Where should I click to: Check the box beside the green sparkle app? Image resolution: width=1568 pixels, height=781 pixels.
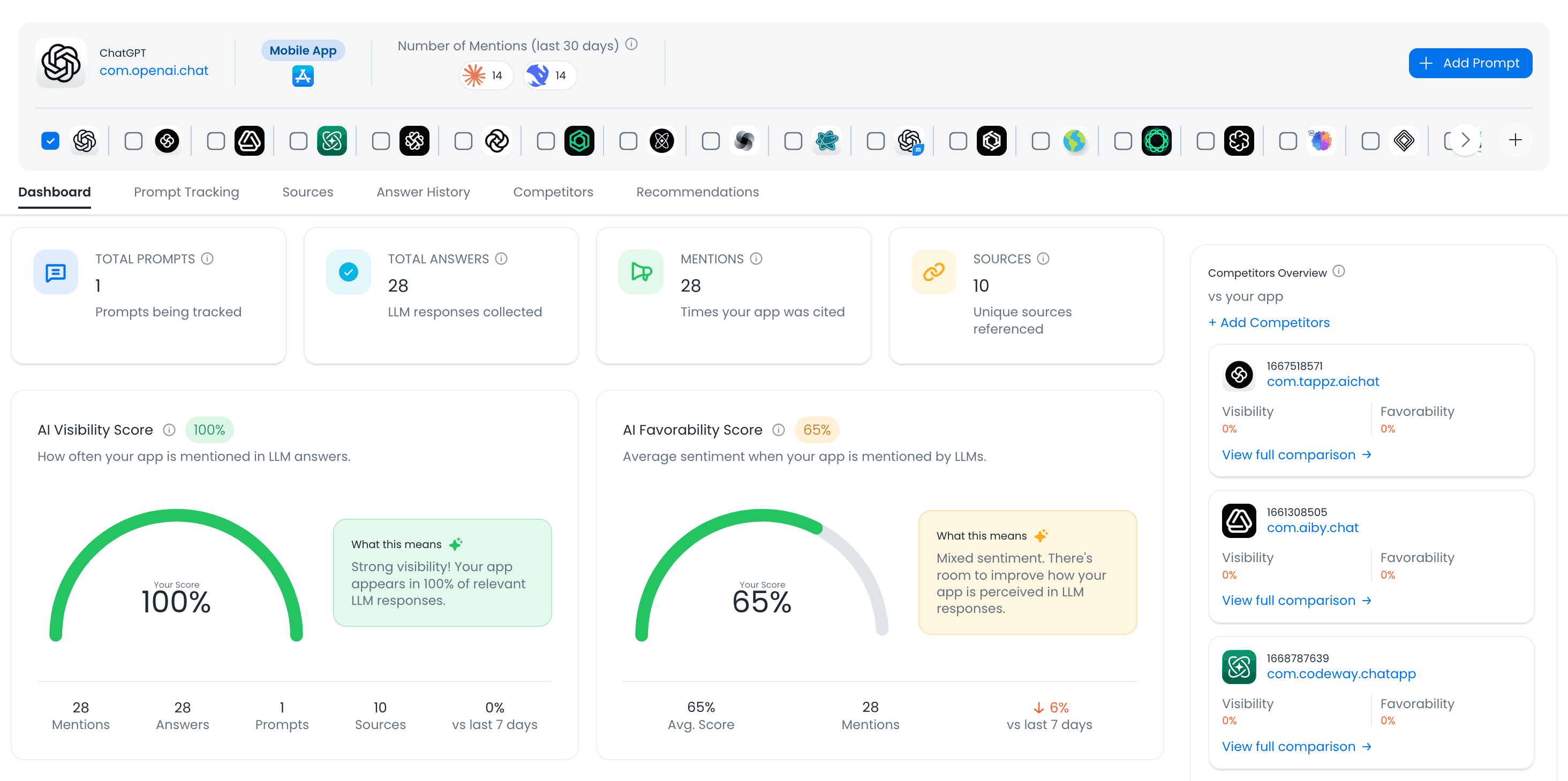[x=298, y=141]
